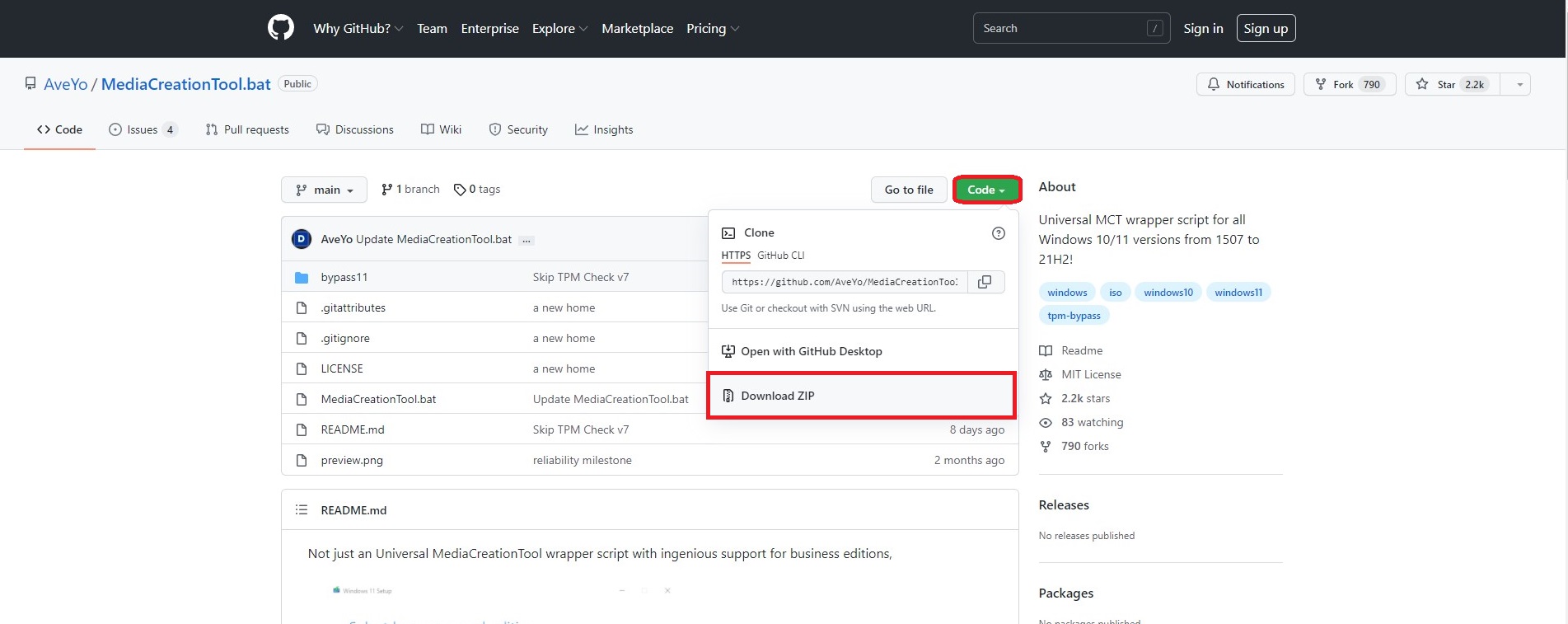Click the clone help question mark icon
This screenshot has height=624, width=1568.
tap(998, 233)
